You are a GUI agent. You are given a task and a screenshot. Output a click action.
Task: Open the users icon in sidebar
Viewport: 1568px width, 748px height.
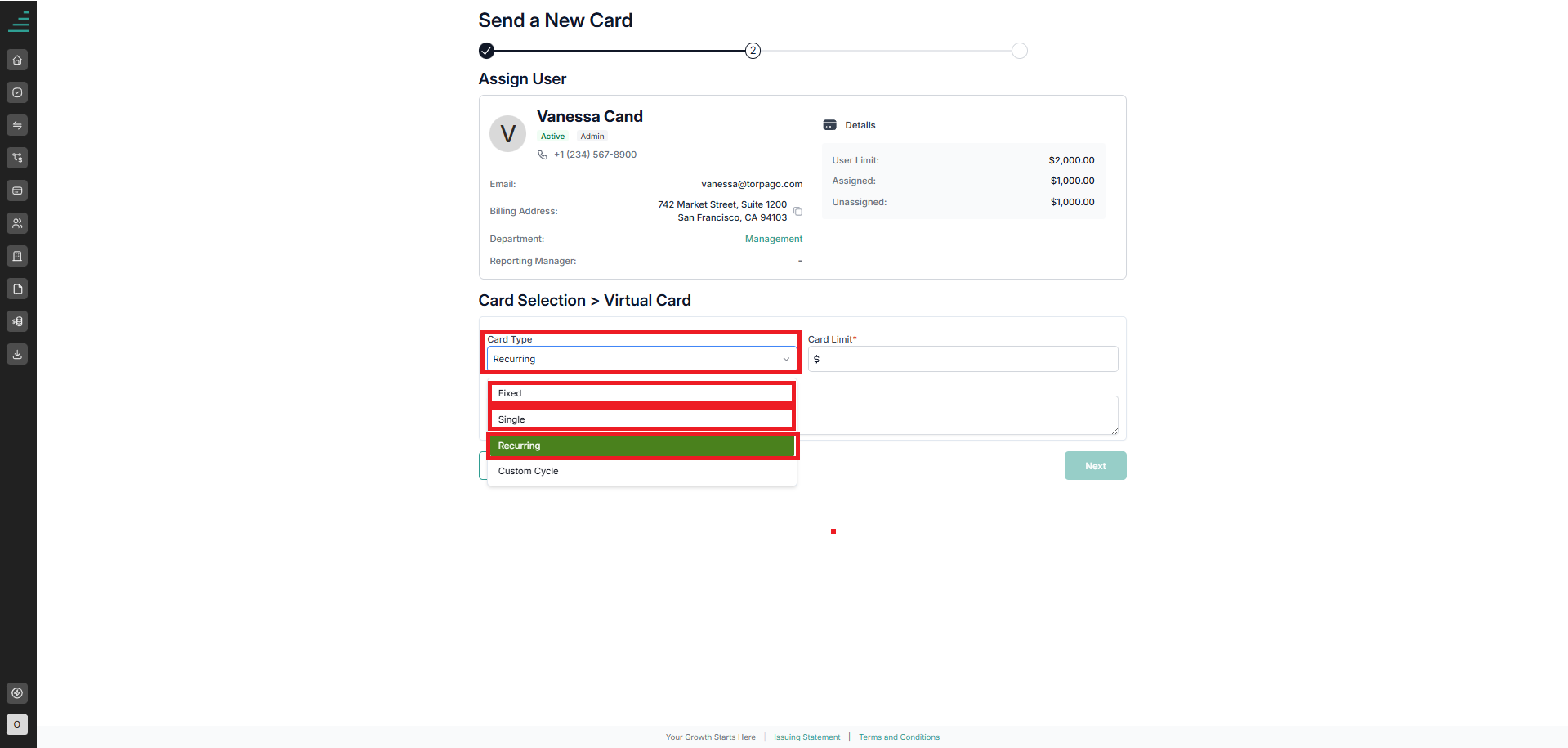17,223
